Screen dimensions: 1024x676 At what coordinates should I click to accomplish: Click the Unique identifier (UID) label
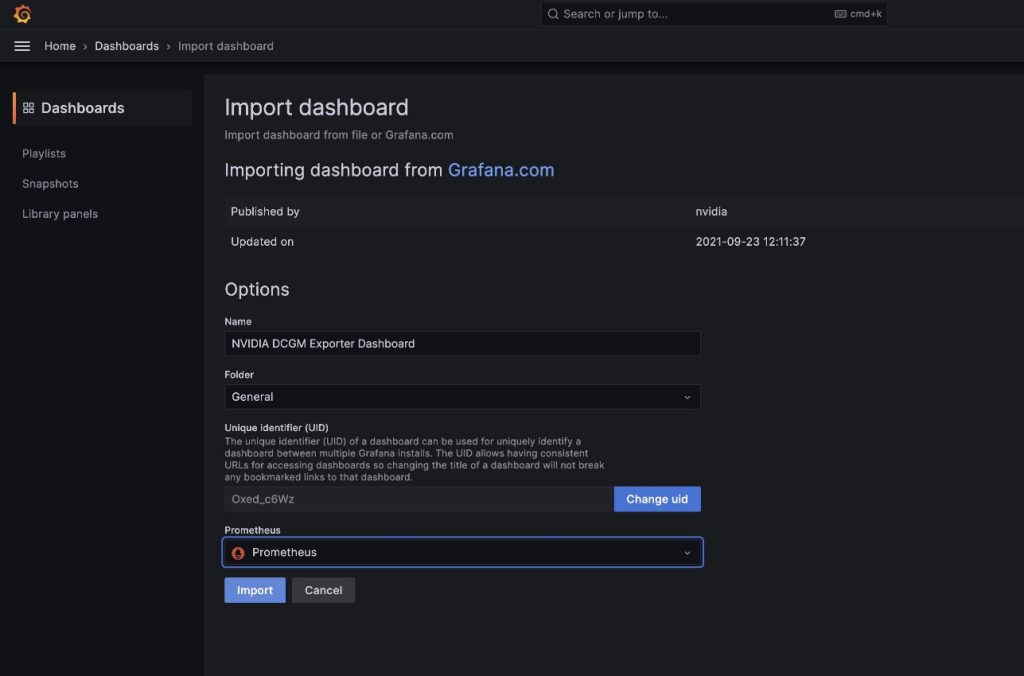[276, 428]
